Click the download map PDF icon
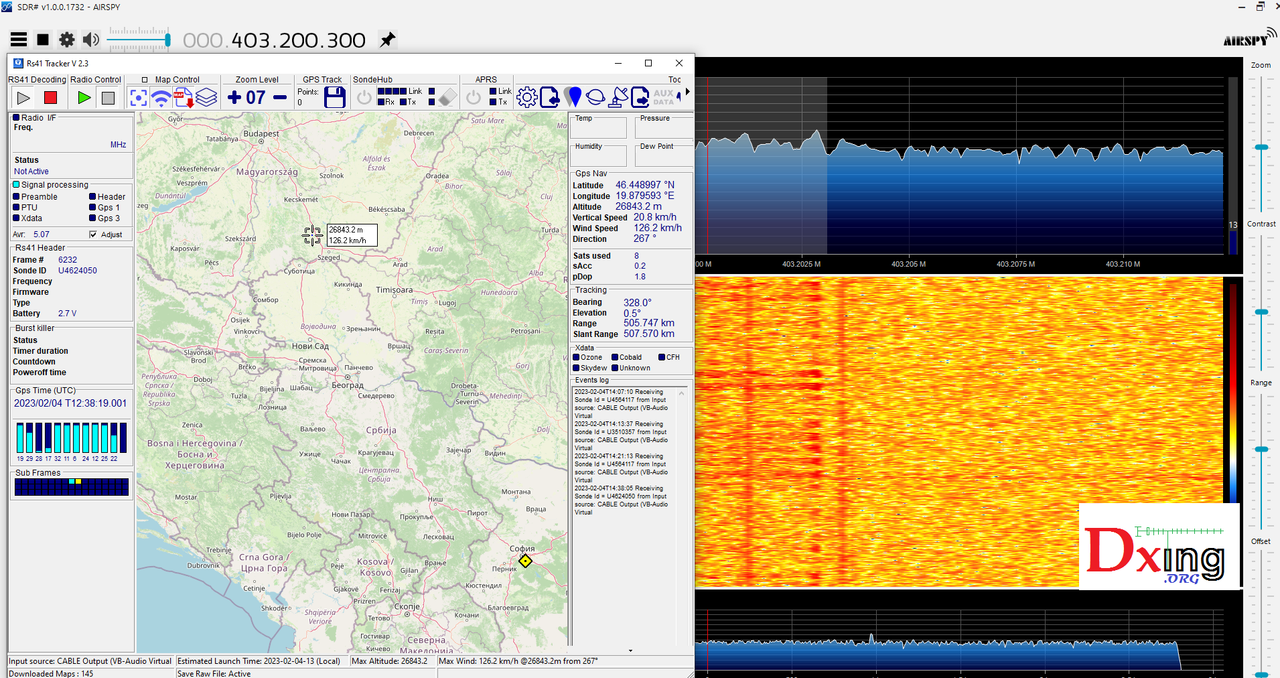This screenshot has width=1280, height=678. (x=184, y=97)
